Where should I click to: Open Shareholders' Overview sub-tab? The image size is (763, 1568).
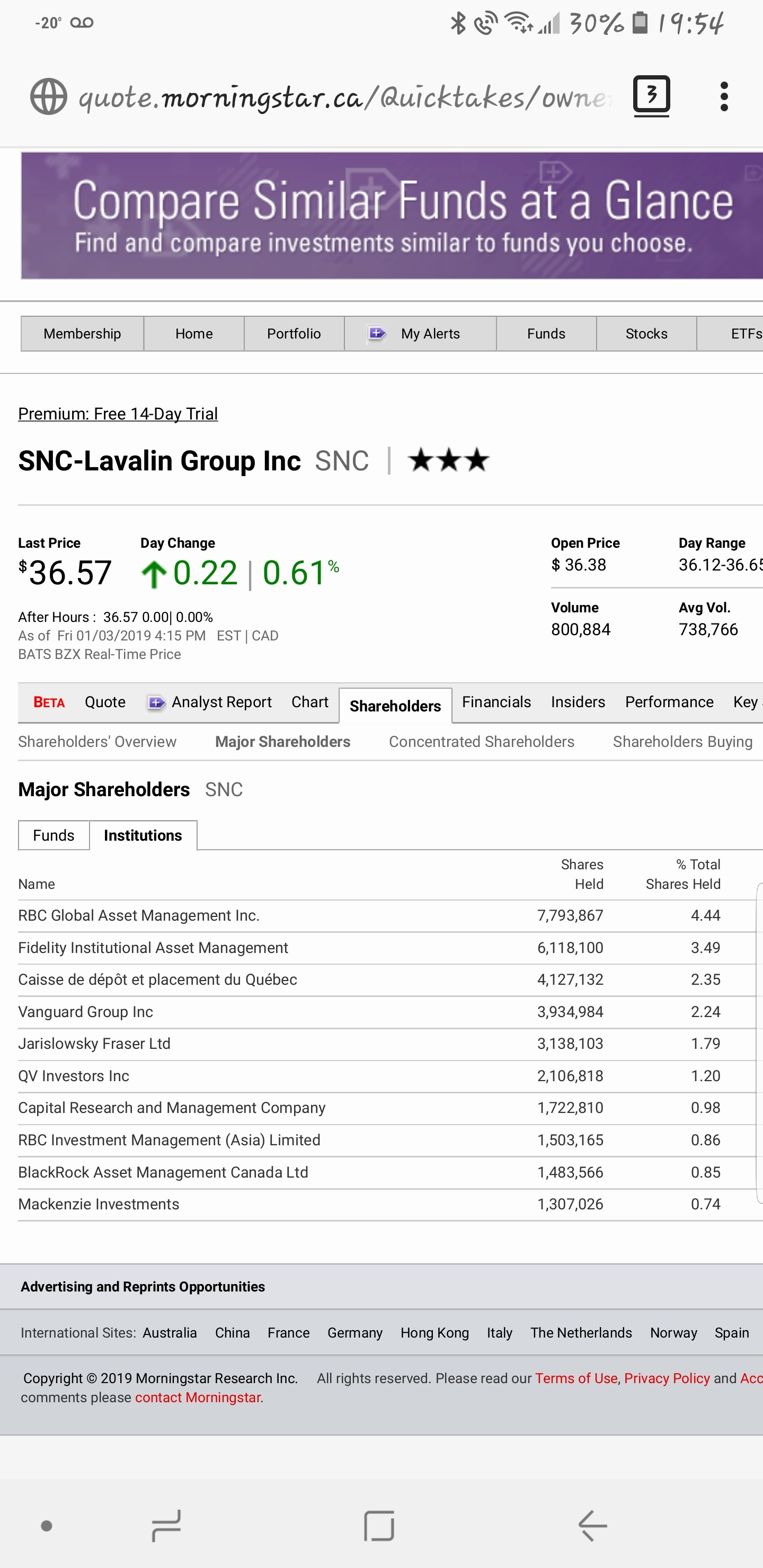tap(97, 742)
